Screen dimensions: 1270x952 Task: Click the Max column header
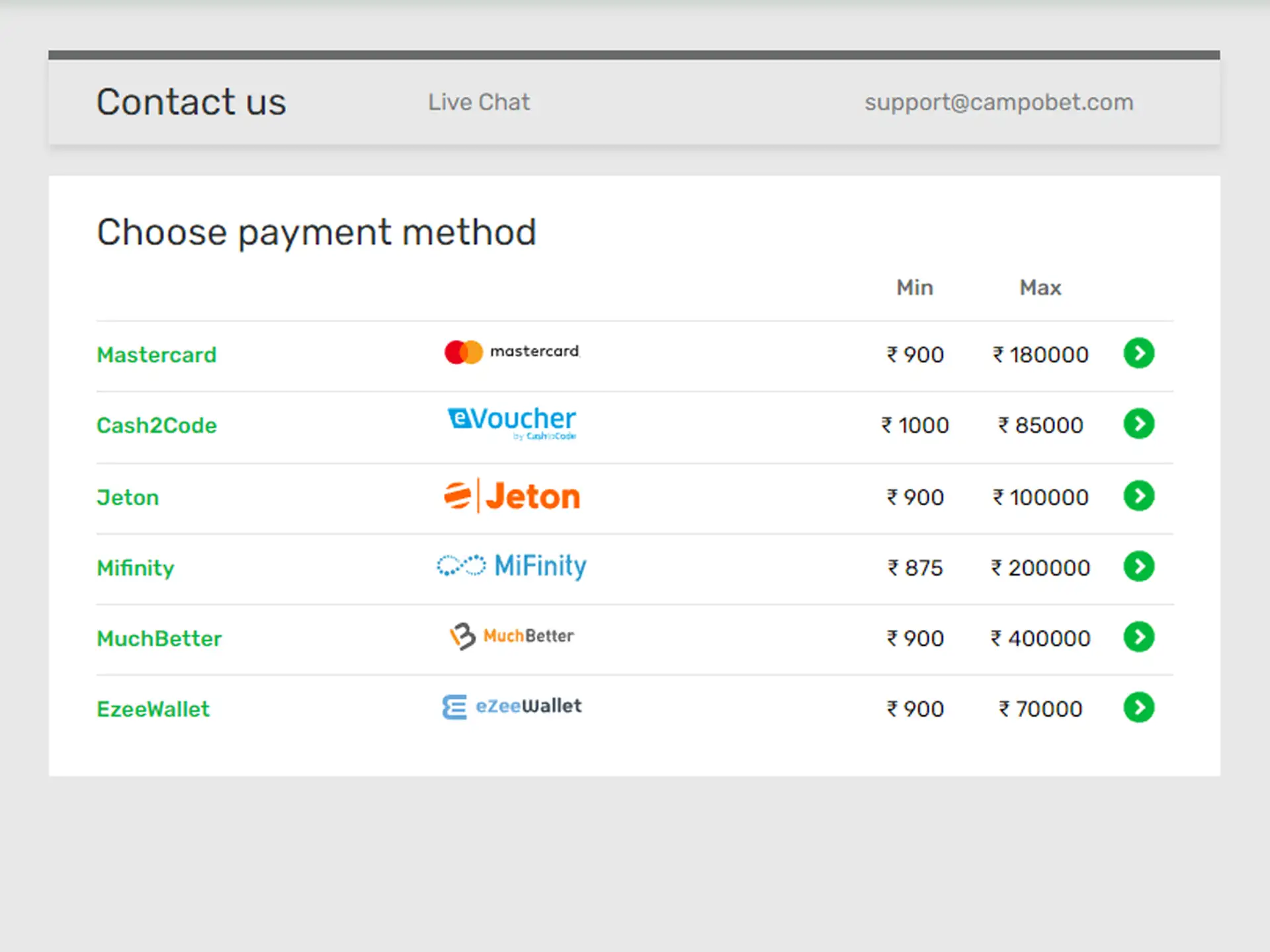(x=1040, y=288)
